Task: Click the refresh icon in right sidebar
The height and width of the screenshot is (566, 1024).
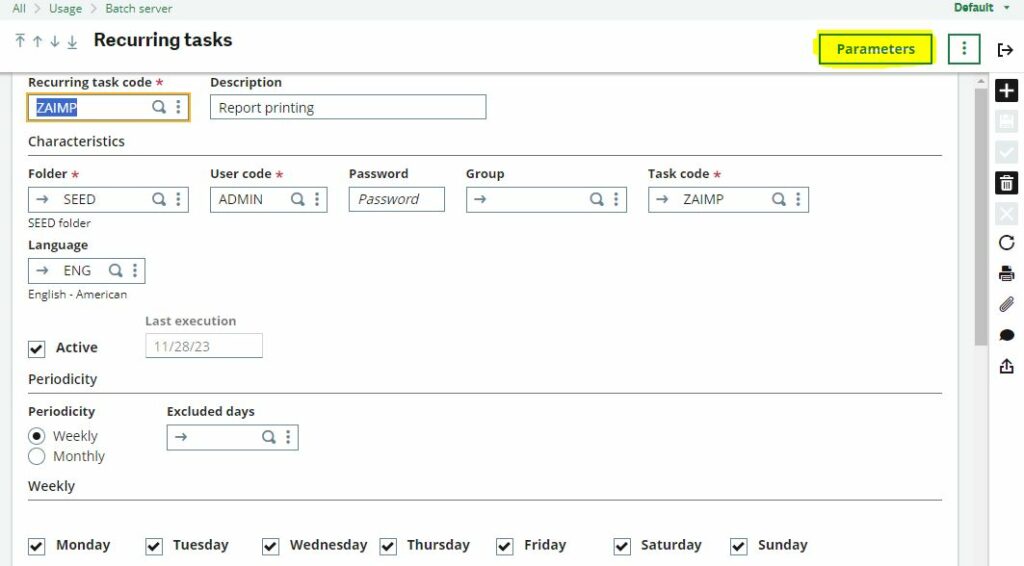Action: tap(1006, 243)
